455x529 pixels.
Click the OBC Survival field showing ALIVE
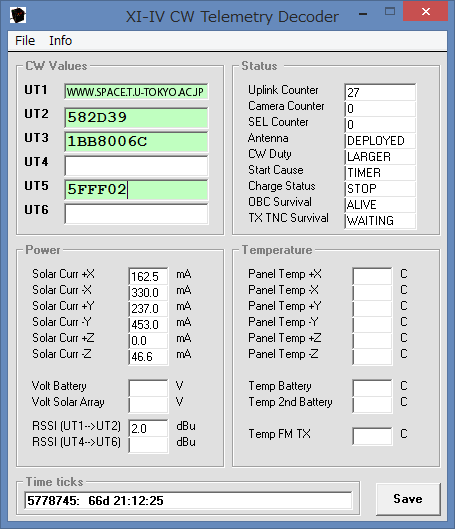(380, 204)
